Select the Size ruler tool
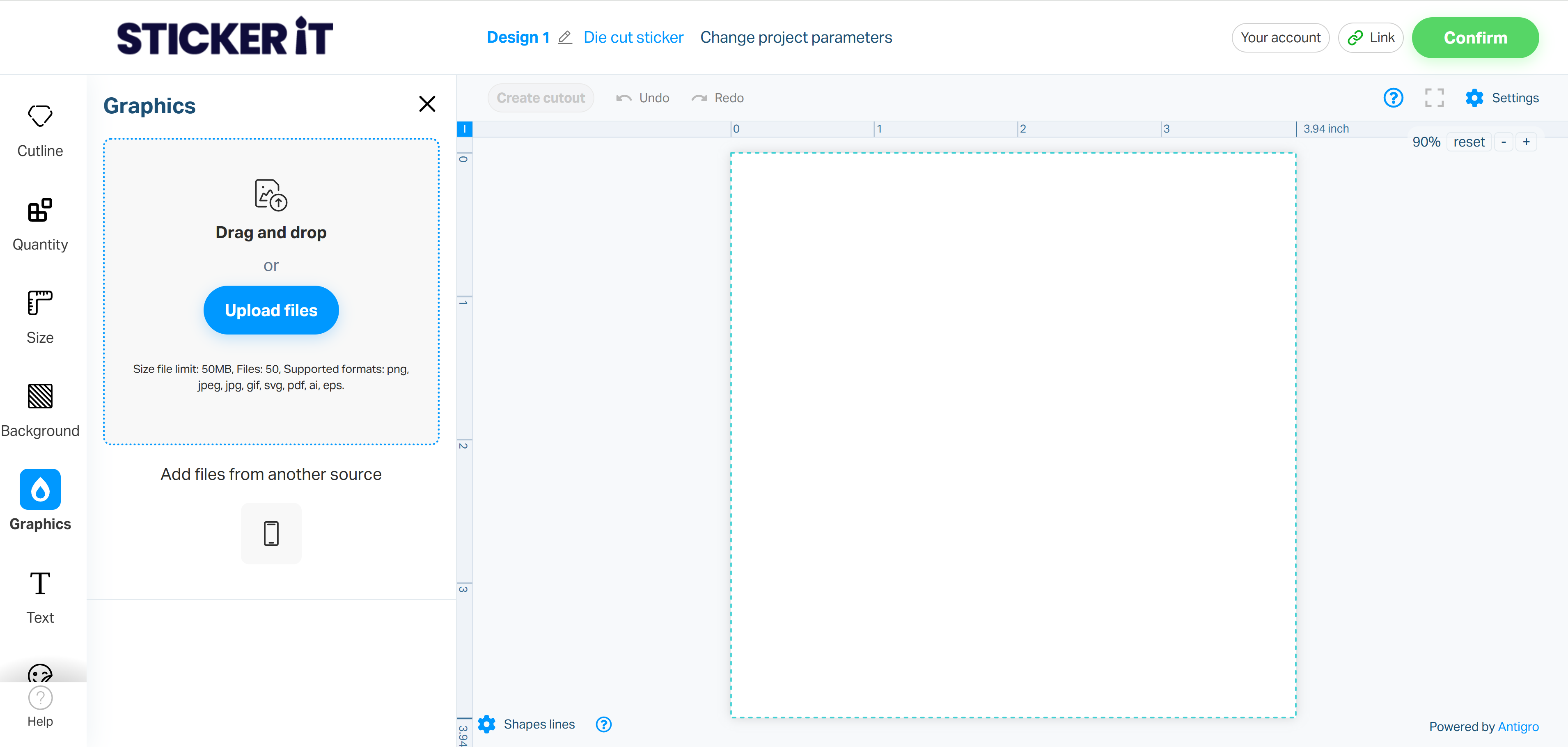 click(40, 316)
